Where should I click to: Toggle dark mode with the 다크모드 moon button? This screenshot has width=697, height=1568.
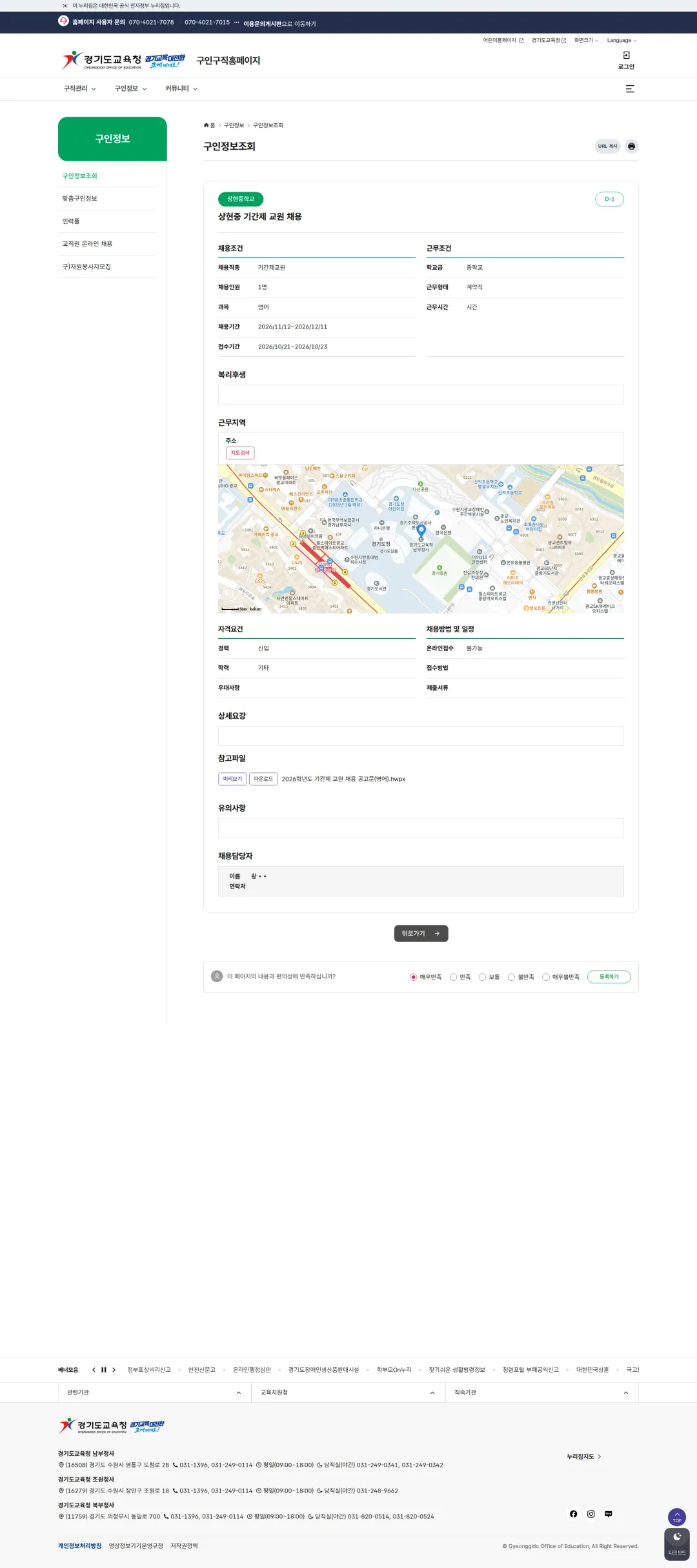677,1544
